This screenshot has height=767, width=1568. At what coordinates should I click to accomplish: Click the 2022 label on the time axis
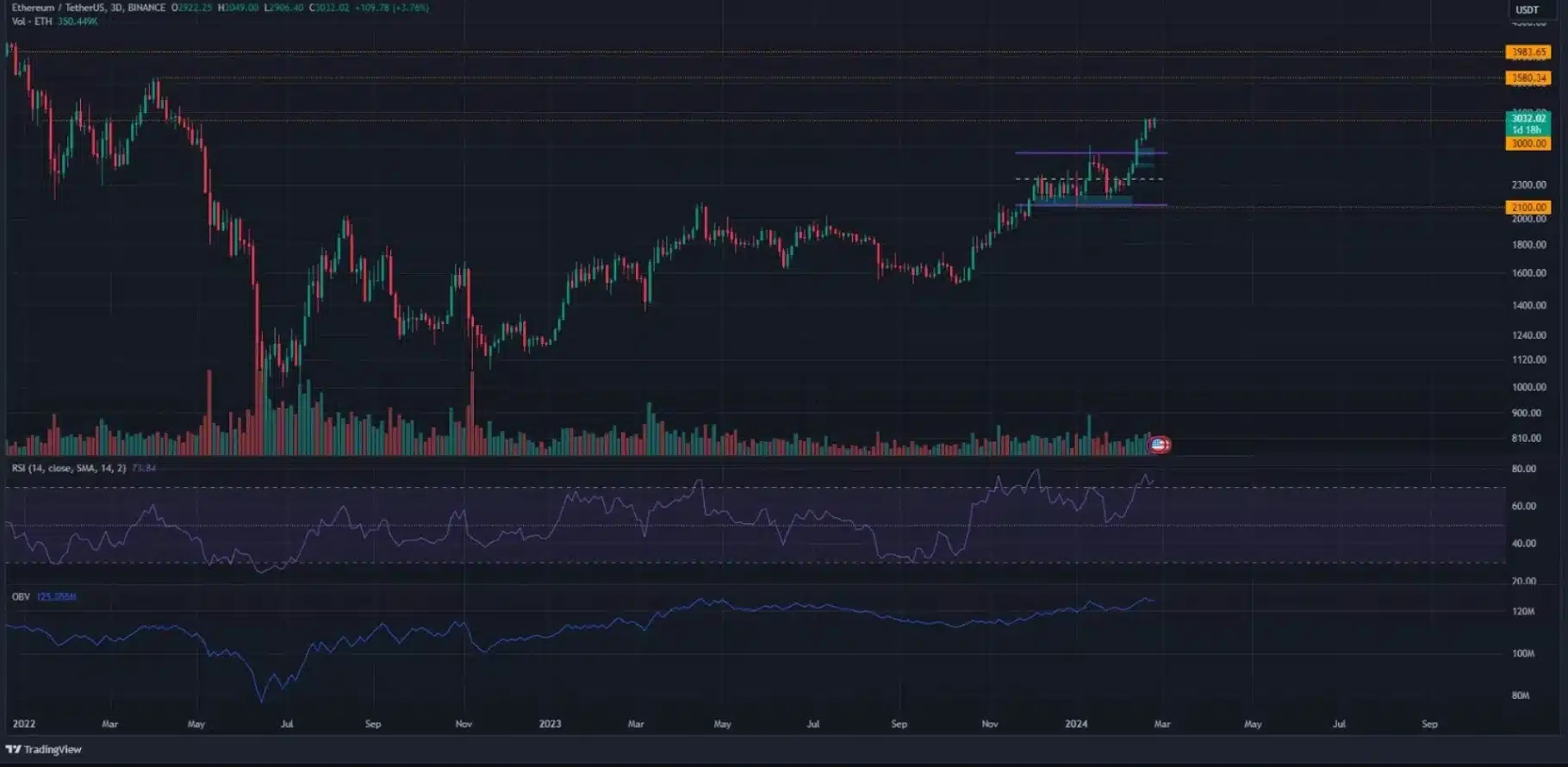[x=23, y=724]
